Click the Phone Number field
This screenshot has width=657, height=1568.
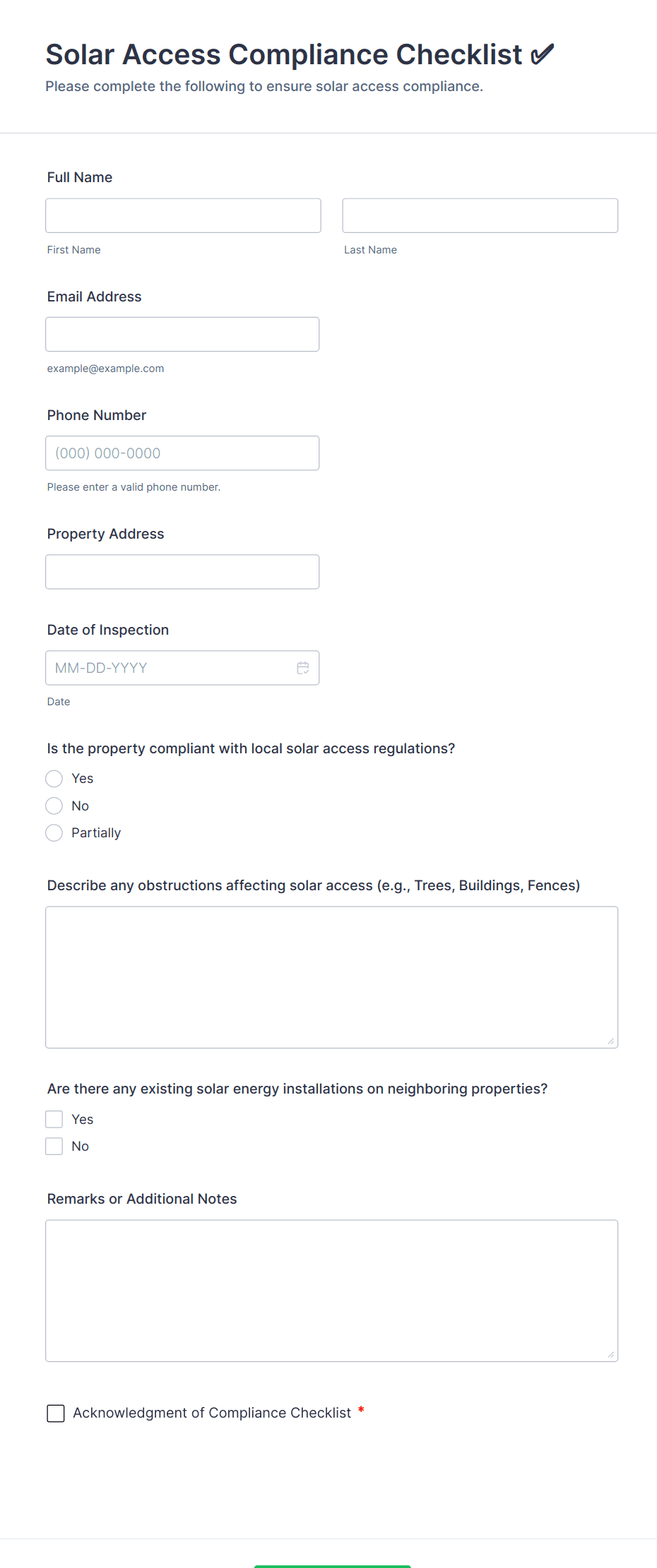click(182, 453)
